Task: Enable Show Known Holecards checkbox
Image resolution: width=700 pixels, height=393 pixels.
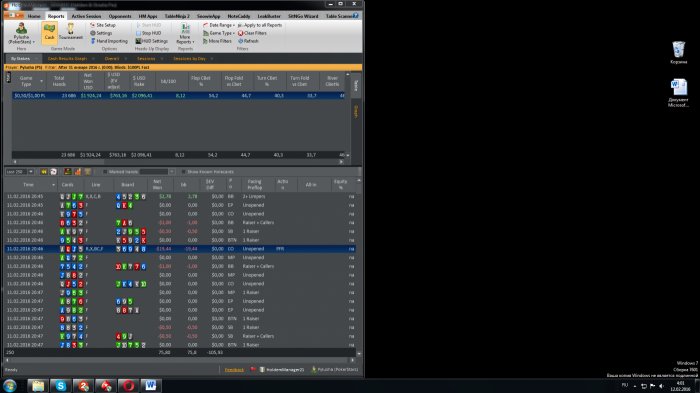Action: coord(183,171)
